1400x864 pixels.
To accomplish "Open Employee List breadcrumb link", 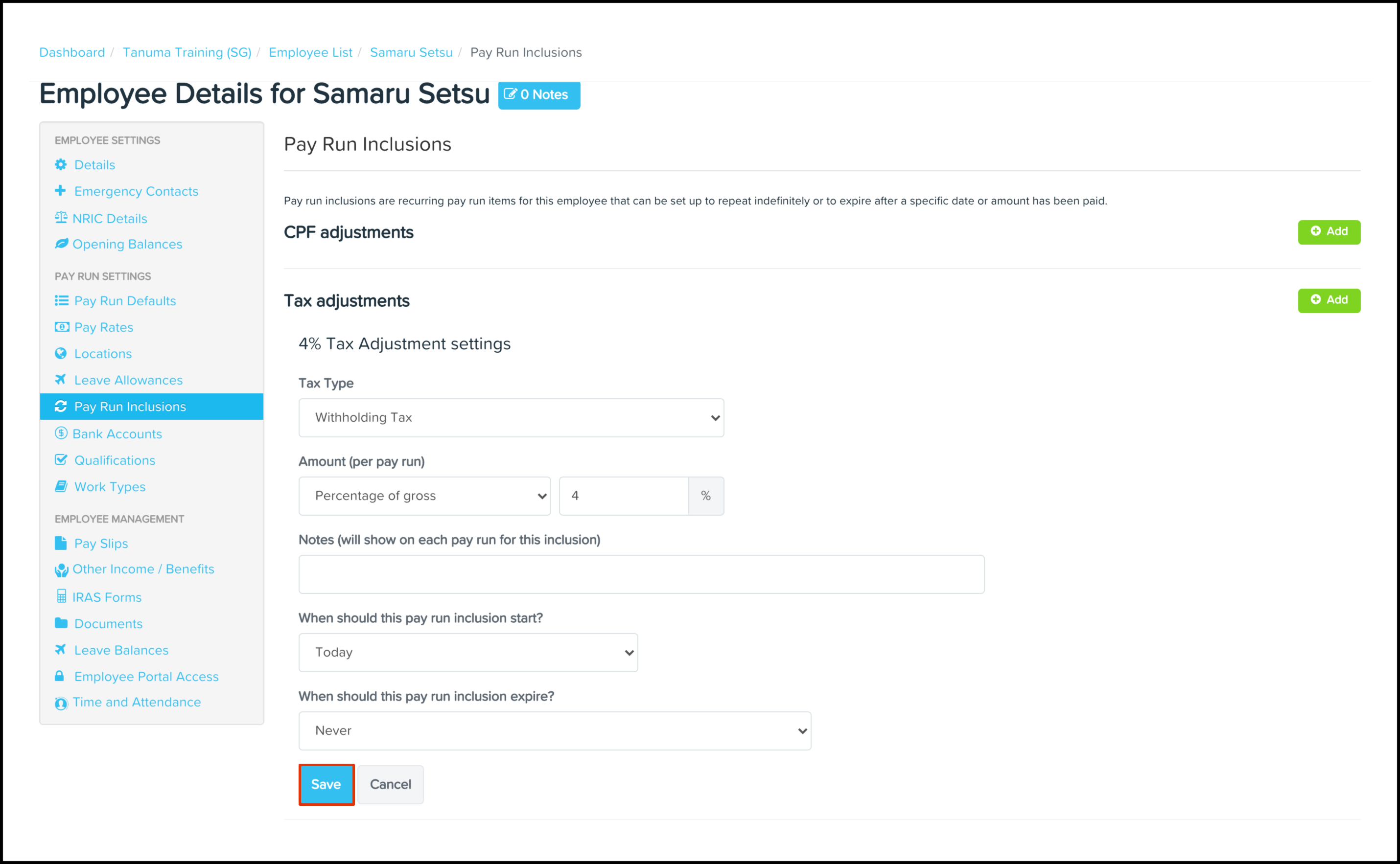I will 310,52.
